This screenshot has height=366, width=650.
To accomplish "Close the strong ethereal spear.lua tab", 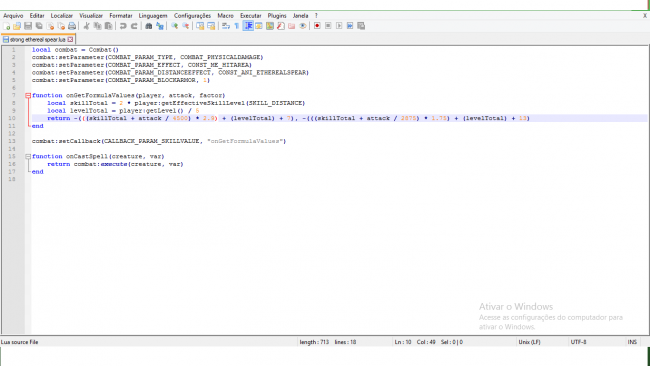I will [x=70, y=39].
